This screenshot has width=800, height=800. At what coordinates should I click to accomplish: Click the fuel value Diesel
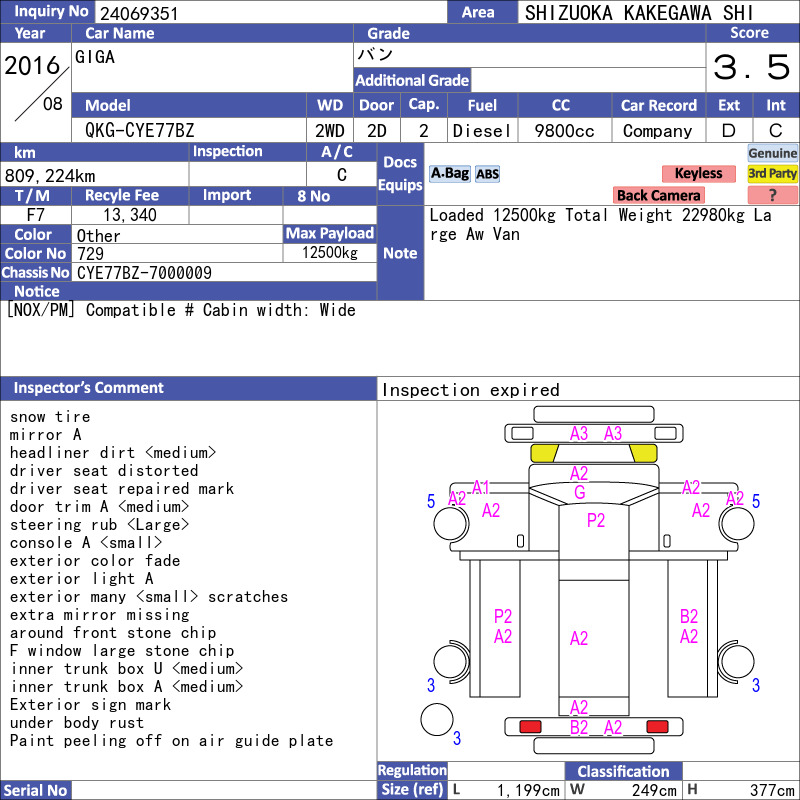click(482, 131)
